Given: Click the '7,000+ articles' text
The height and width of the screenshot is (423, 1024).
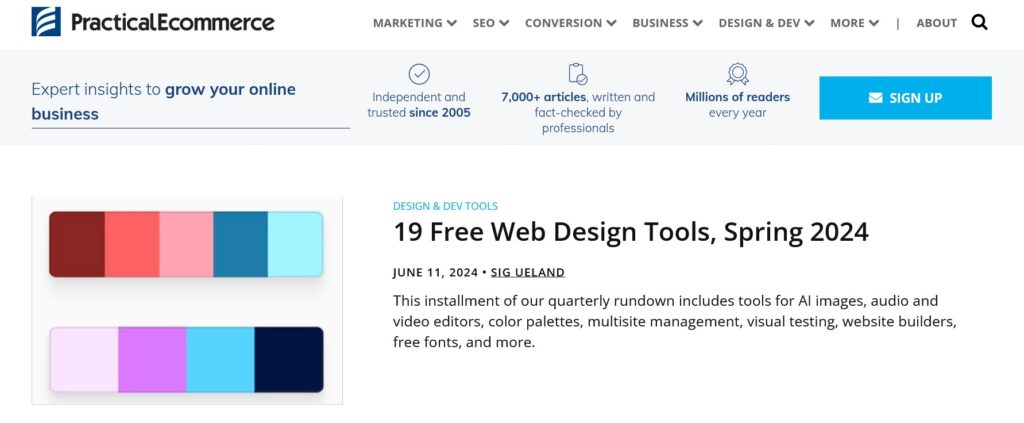Looking at the screenshot, I should tap(542, 97).
